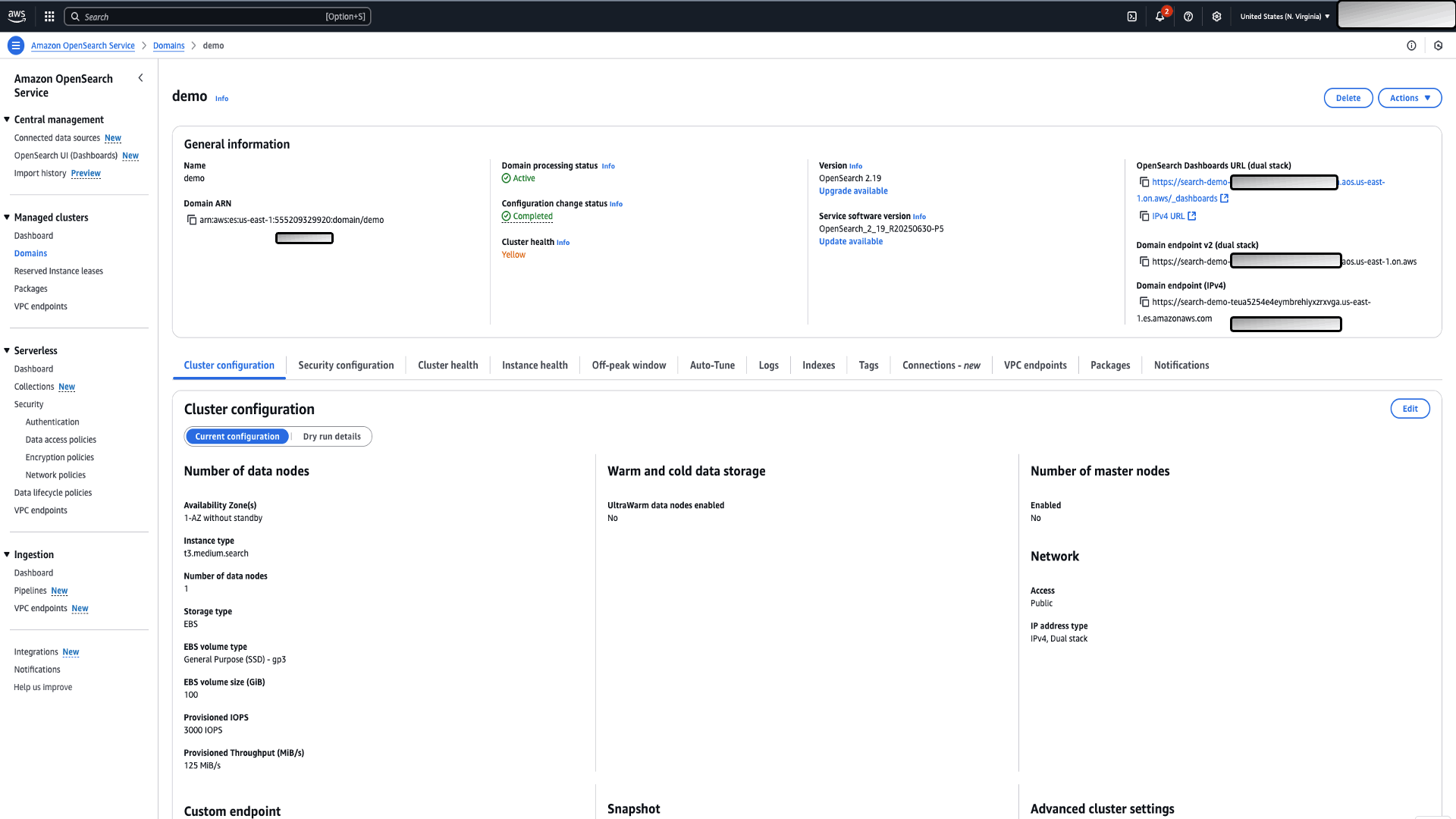Copy the OpenSearch Dashboards URL
Viewport: 1456px width, 819px height.
click(1144, 182)
